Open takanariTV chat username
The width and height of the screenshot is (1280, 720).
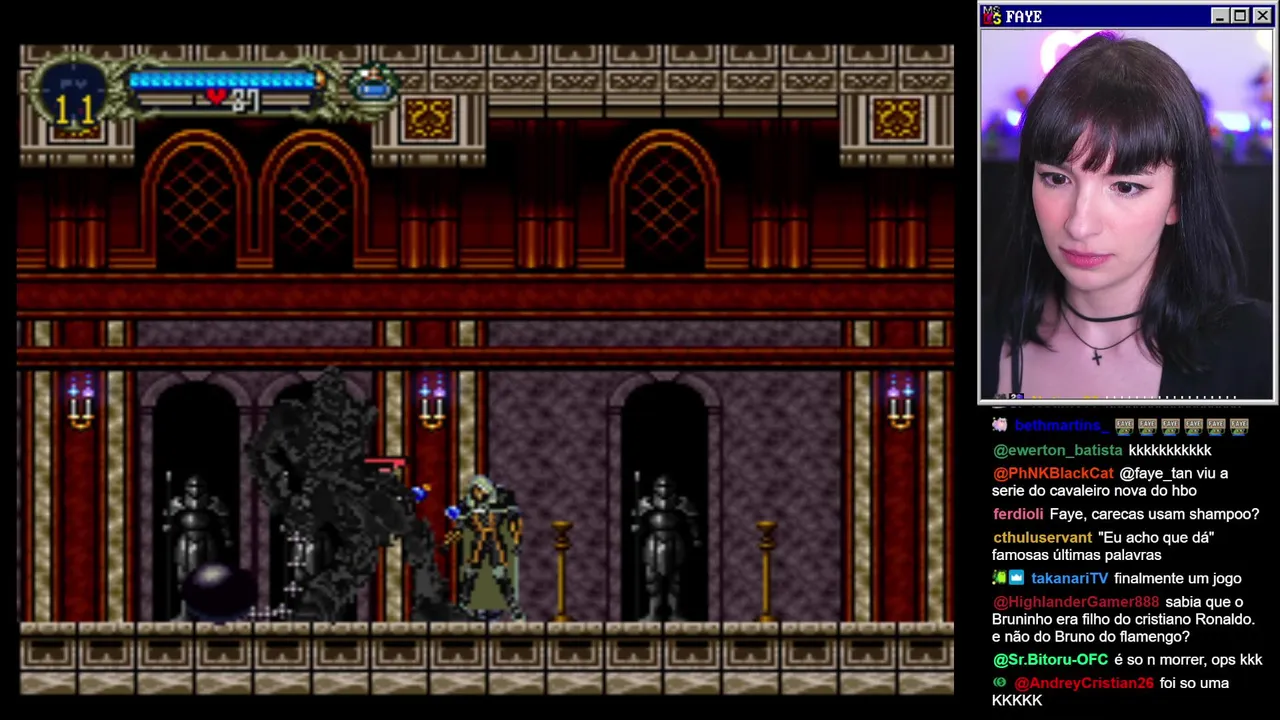click(x=1069, y=578)
